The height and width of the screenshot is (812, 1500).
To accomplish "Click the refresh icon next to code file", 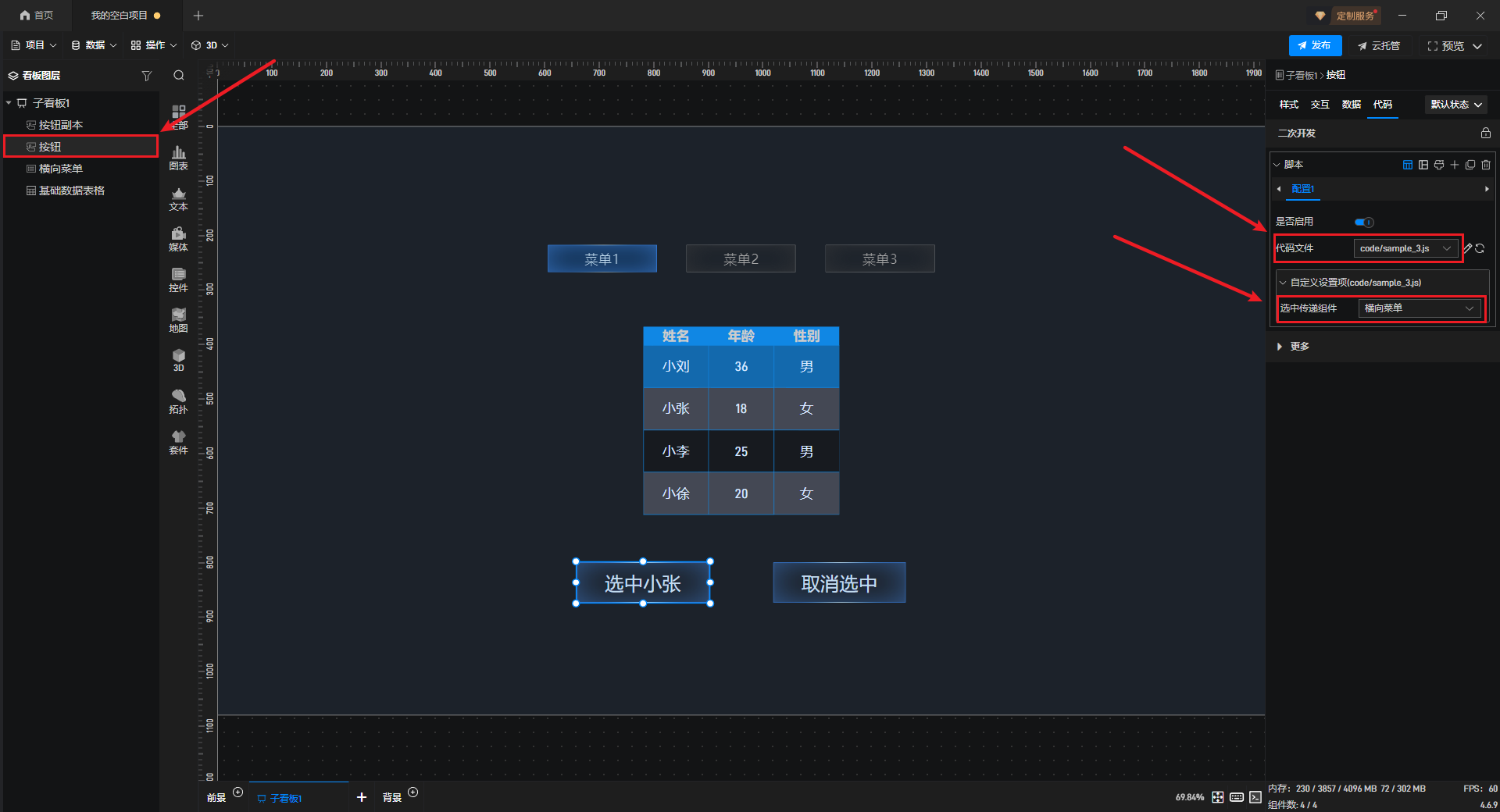I will click(x=1480, y=248).
